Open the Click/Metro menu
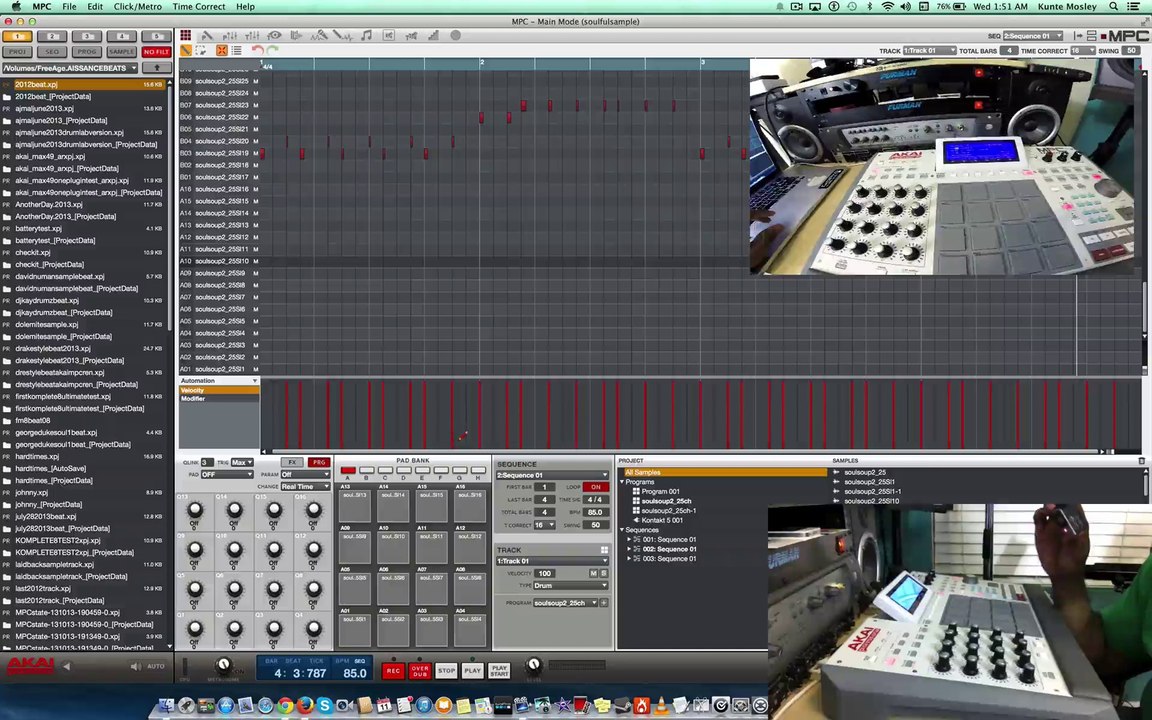Viewport: 1152px width, 720px height. coord(137,7)
